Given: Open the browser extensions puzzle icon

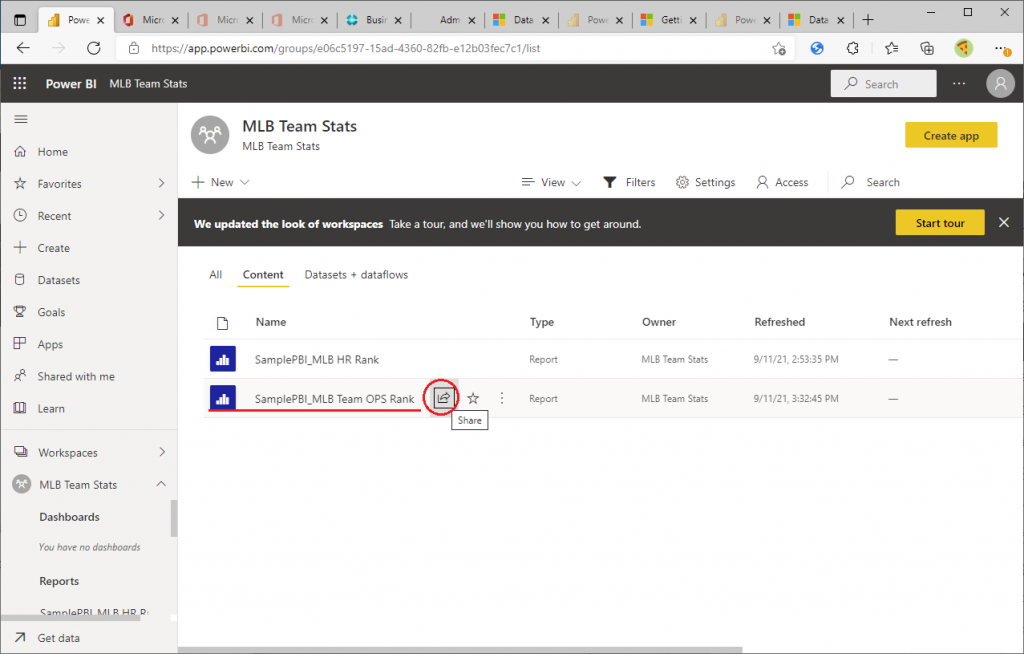Looking at the screenshot, I should tap(852, 48).
